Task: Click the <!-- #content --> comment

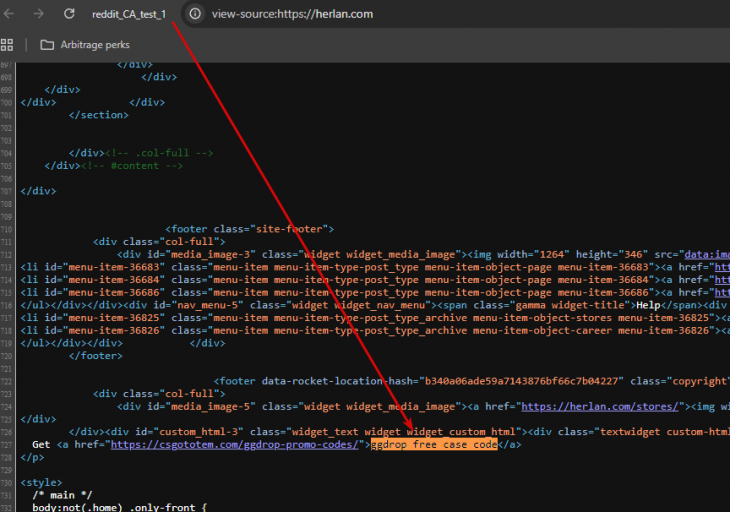Action: 132,166
